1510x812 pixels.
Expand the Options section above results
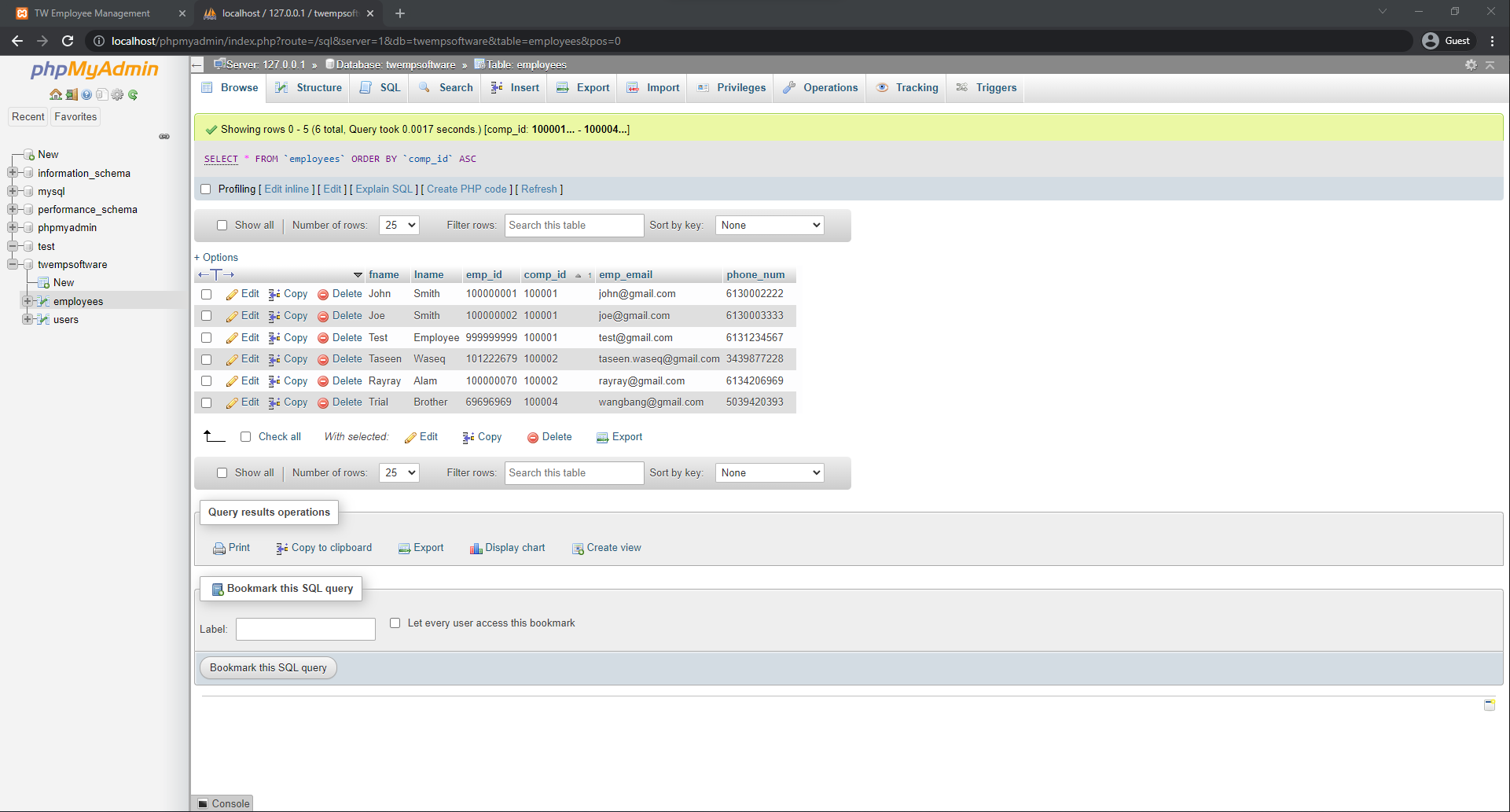216,257
